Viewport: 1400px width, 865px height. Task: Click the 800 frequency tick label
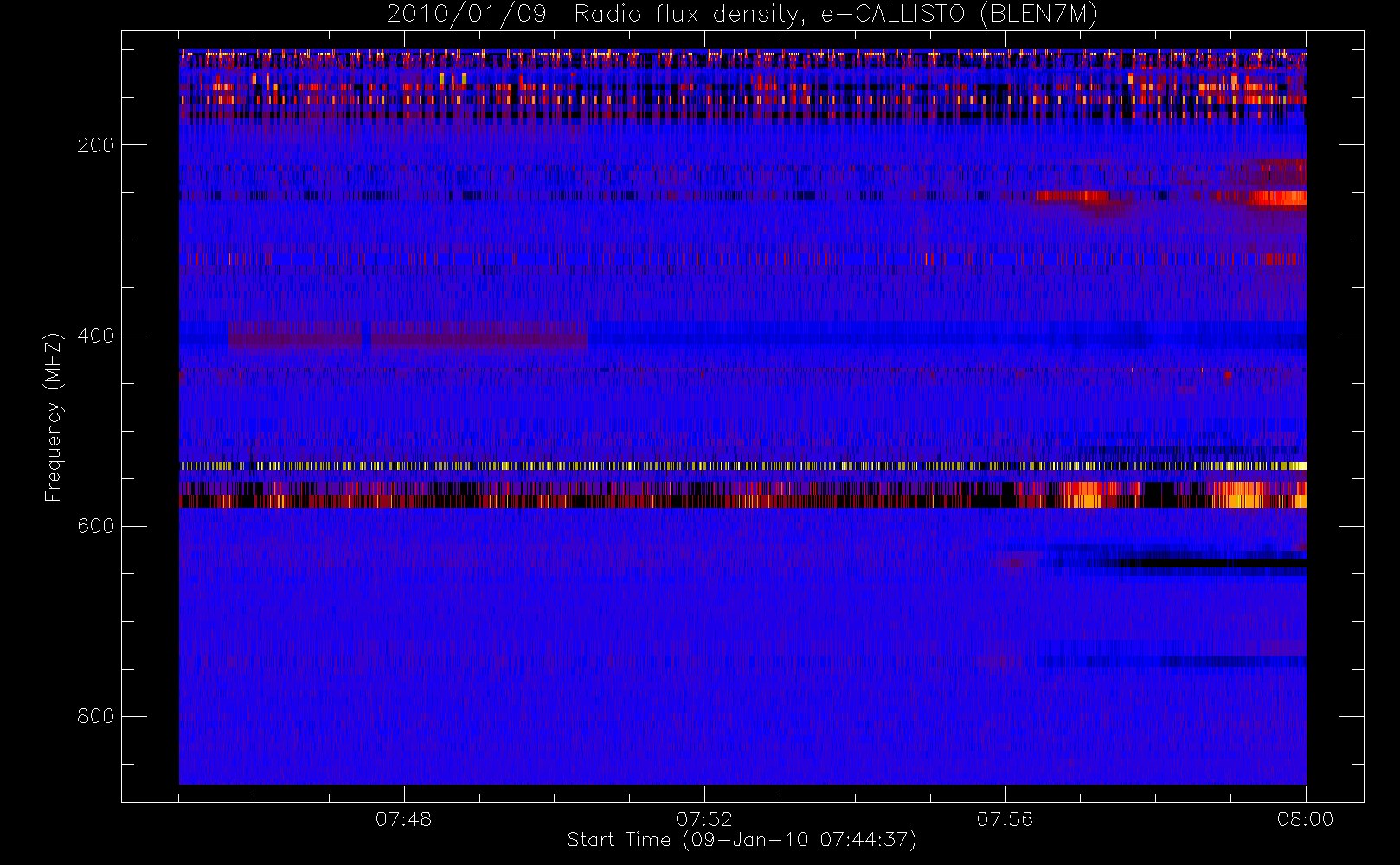[x=95, y=716]
